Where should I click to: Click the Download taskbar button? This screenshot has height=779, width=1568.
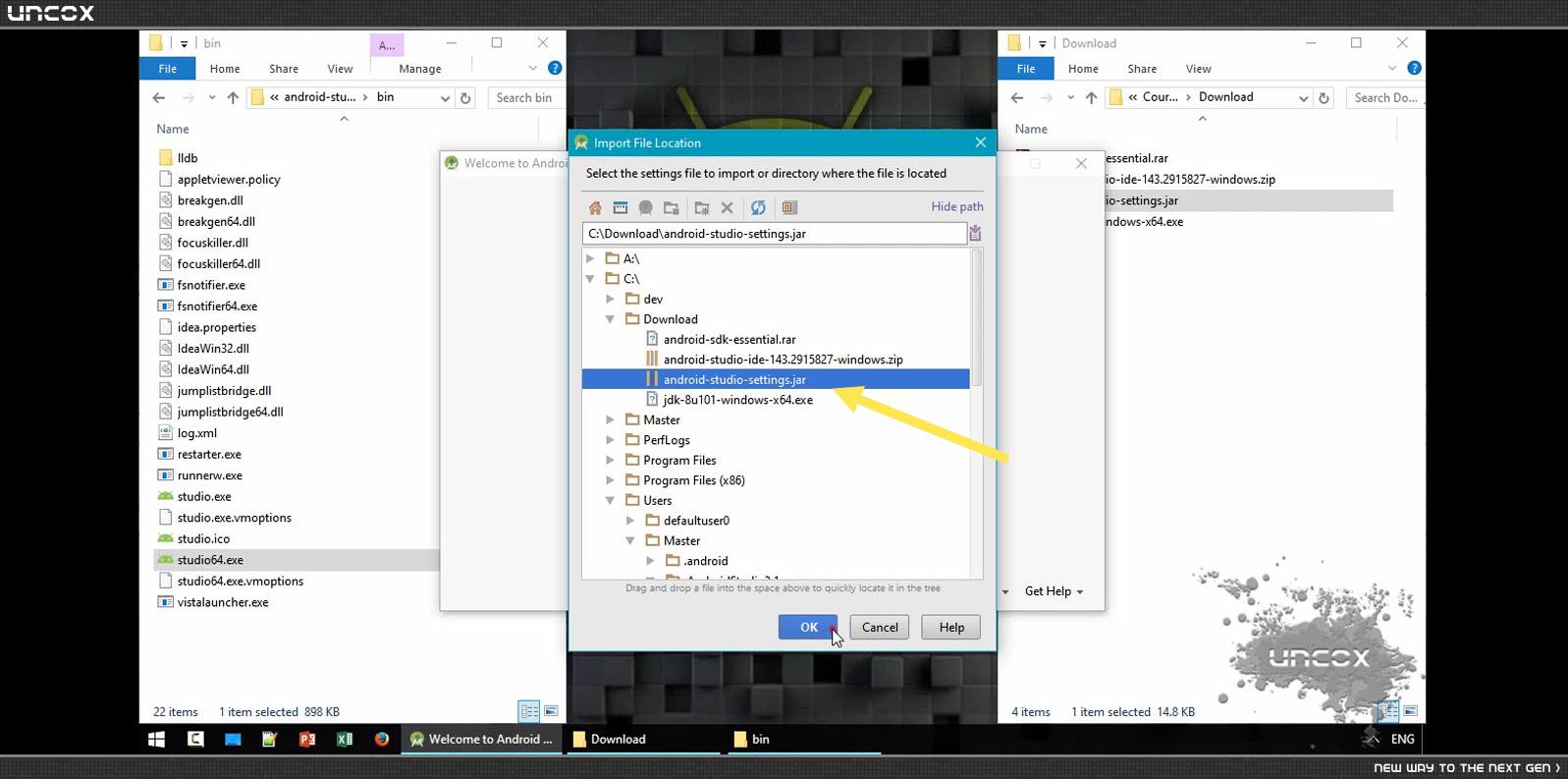pos(645,739)
